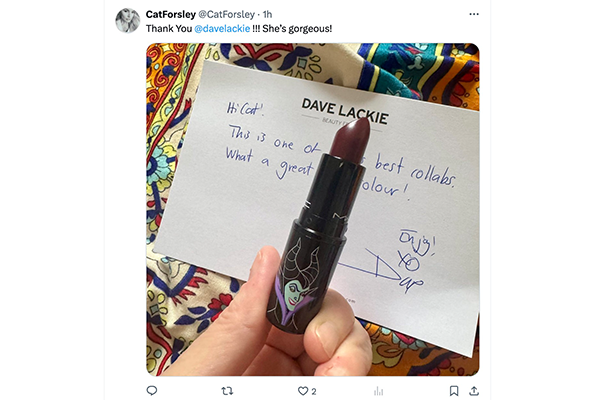
Task: Click the like count number 2
Action: (x=314, y=391)
